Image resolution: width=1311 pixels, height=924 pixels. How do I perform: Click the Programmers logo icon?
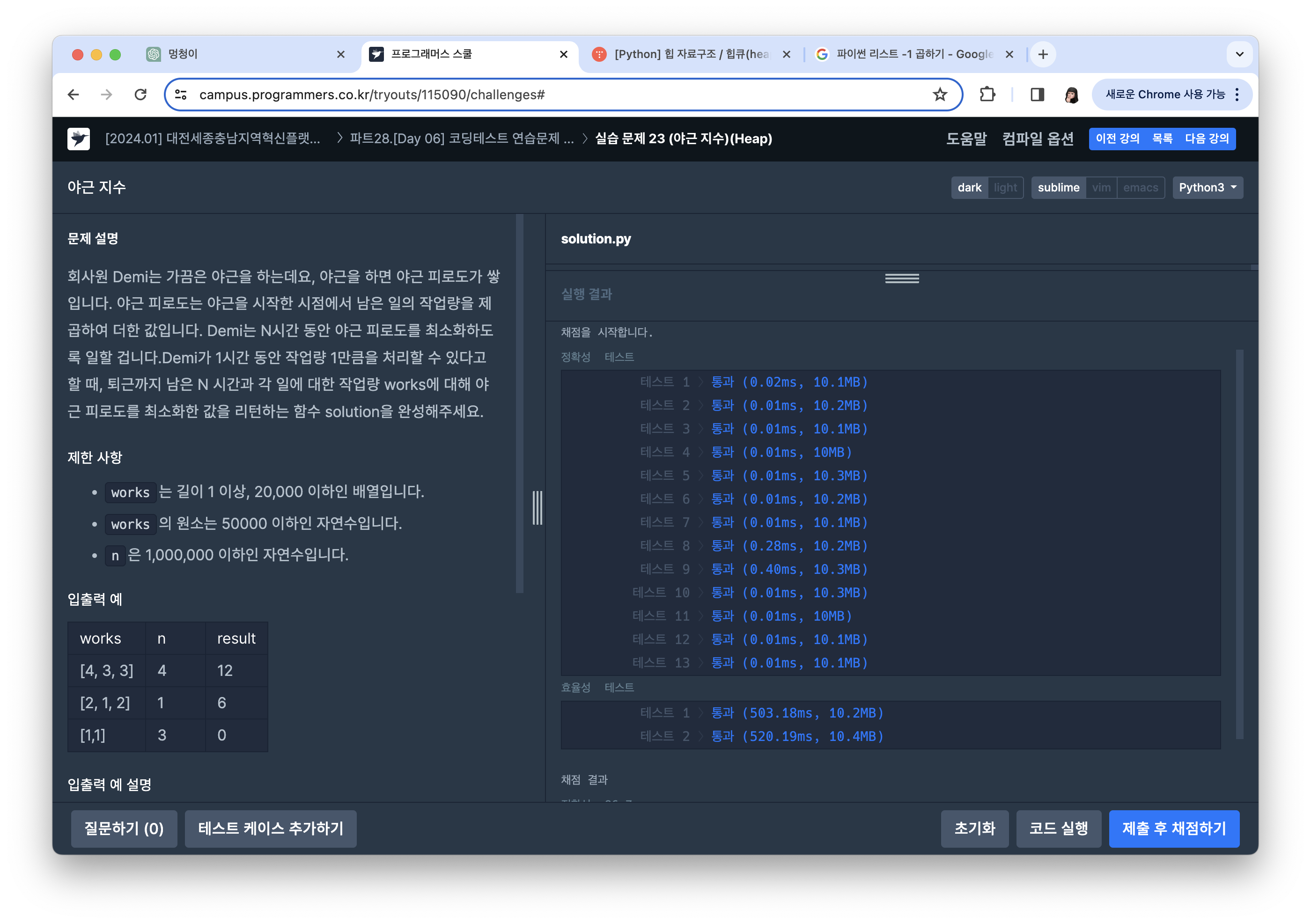tap(78, 139)
